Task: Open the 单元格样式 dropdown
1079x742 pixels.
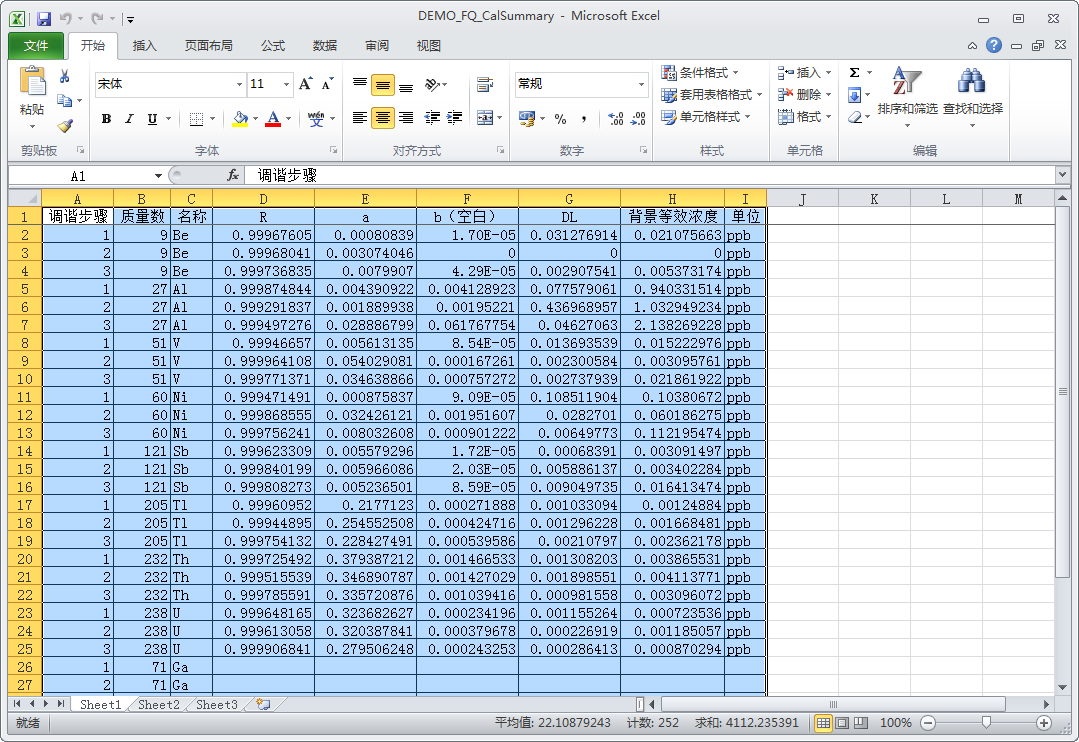Action: point(706,116)
